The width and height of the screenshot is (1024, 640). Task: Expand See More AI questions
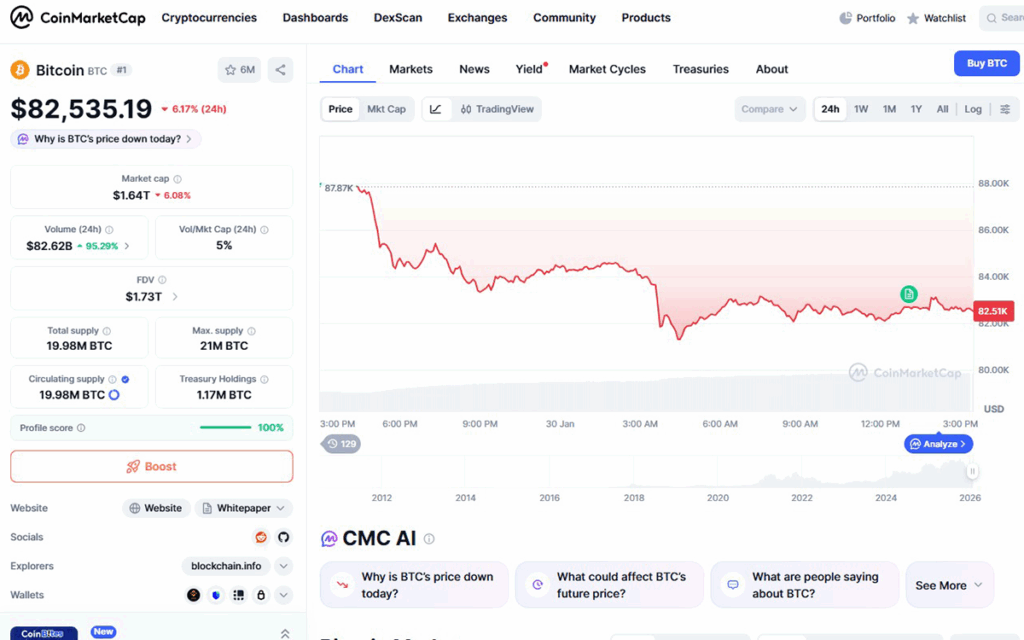coord(950,585)
